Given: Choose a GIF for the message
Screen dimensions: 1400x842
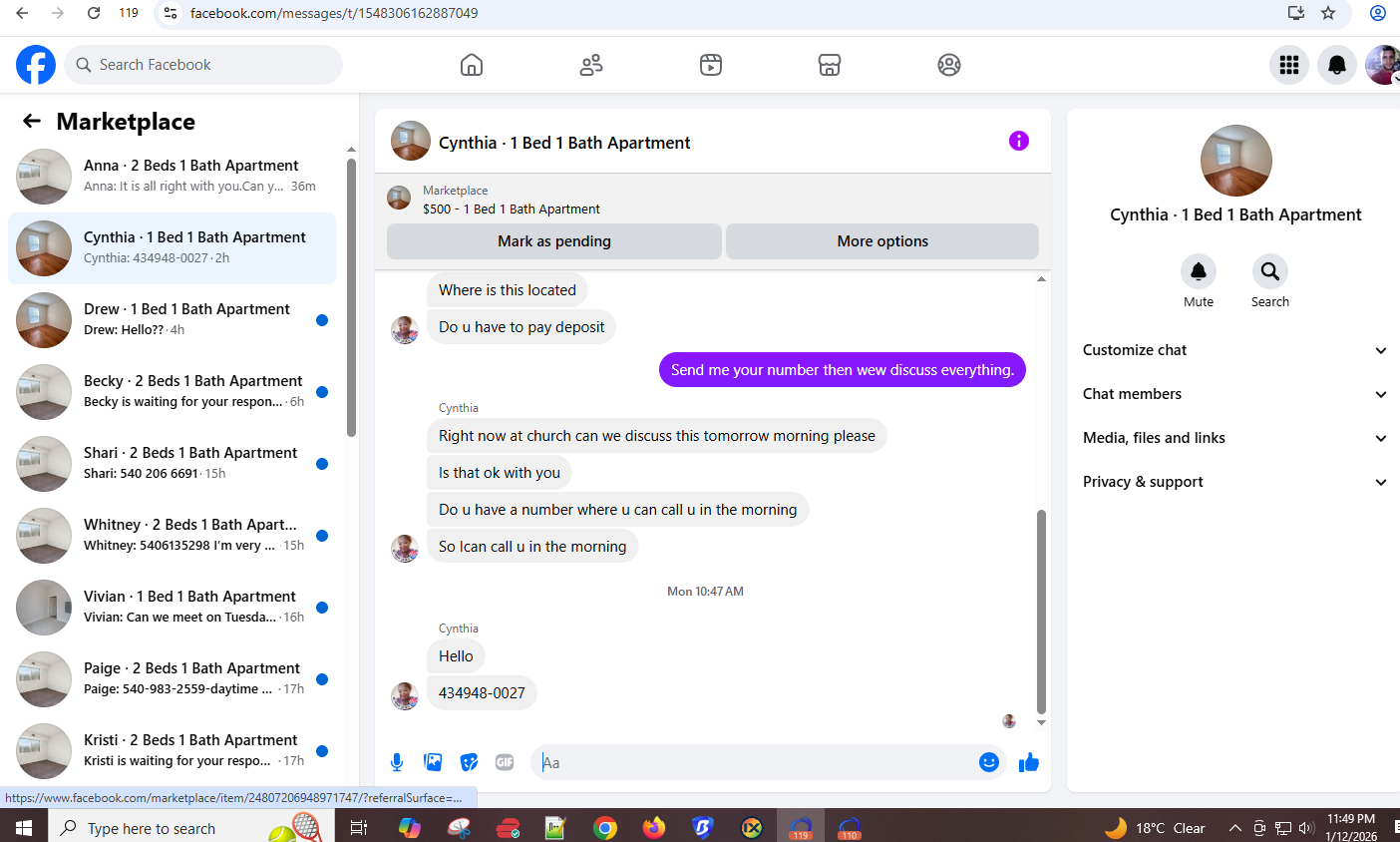Looking at the screenshot, I should coord(505,762).
